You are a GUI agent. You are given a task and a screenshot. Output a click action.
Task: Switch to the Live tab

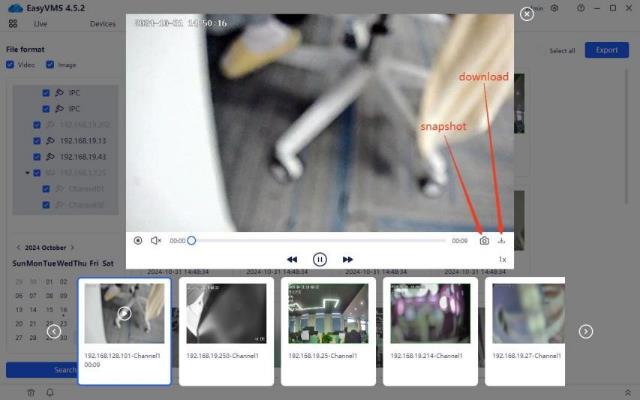[x=40, y=23]
